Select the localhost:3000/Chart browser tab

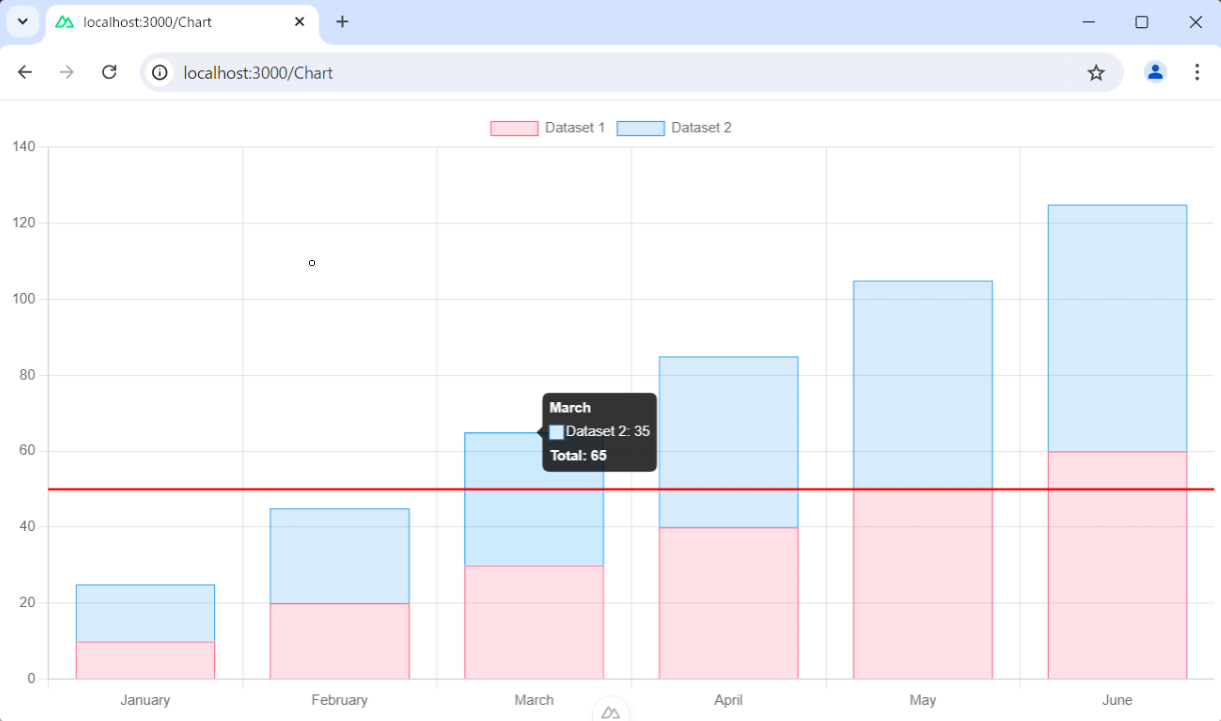click(x=180, y=21)
